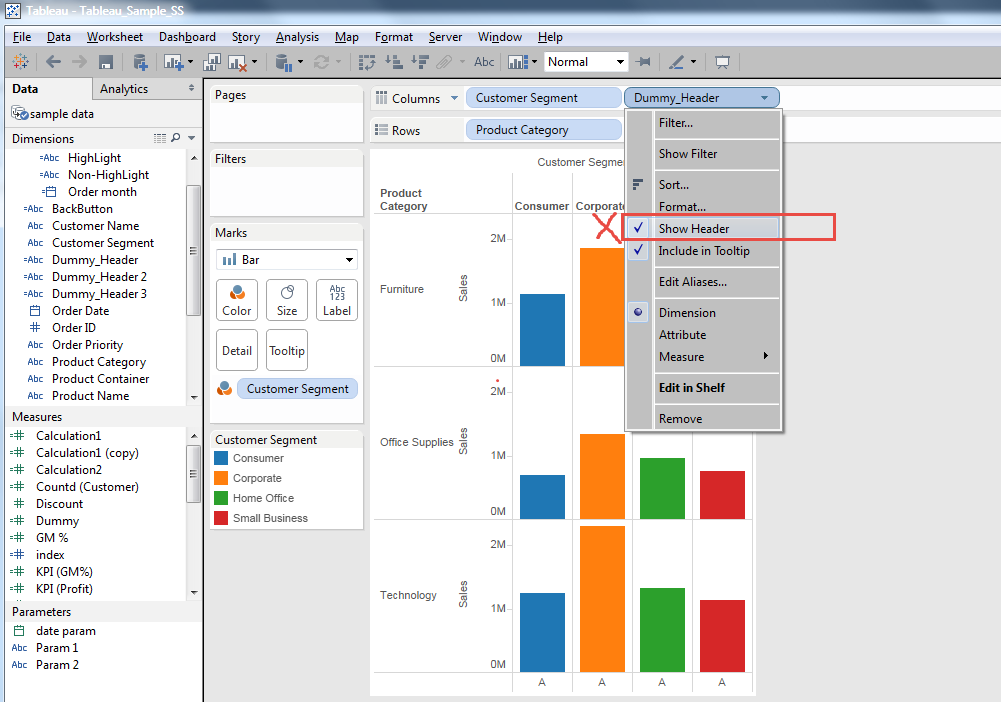
Task: Toggle Show Mark Labels Abc icon
Action: pyautogui.click(x=484, y=62)
